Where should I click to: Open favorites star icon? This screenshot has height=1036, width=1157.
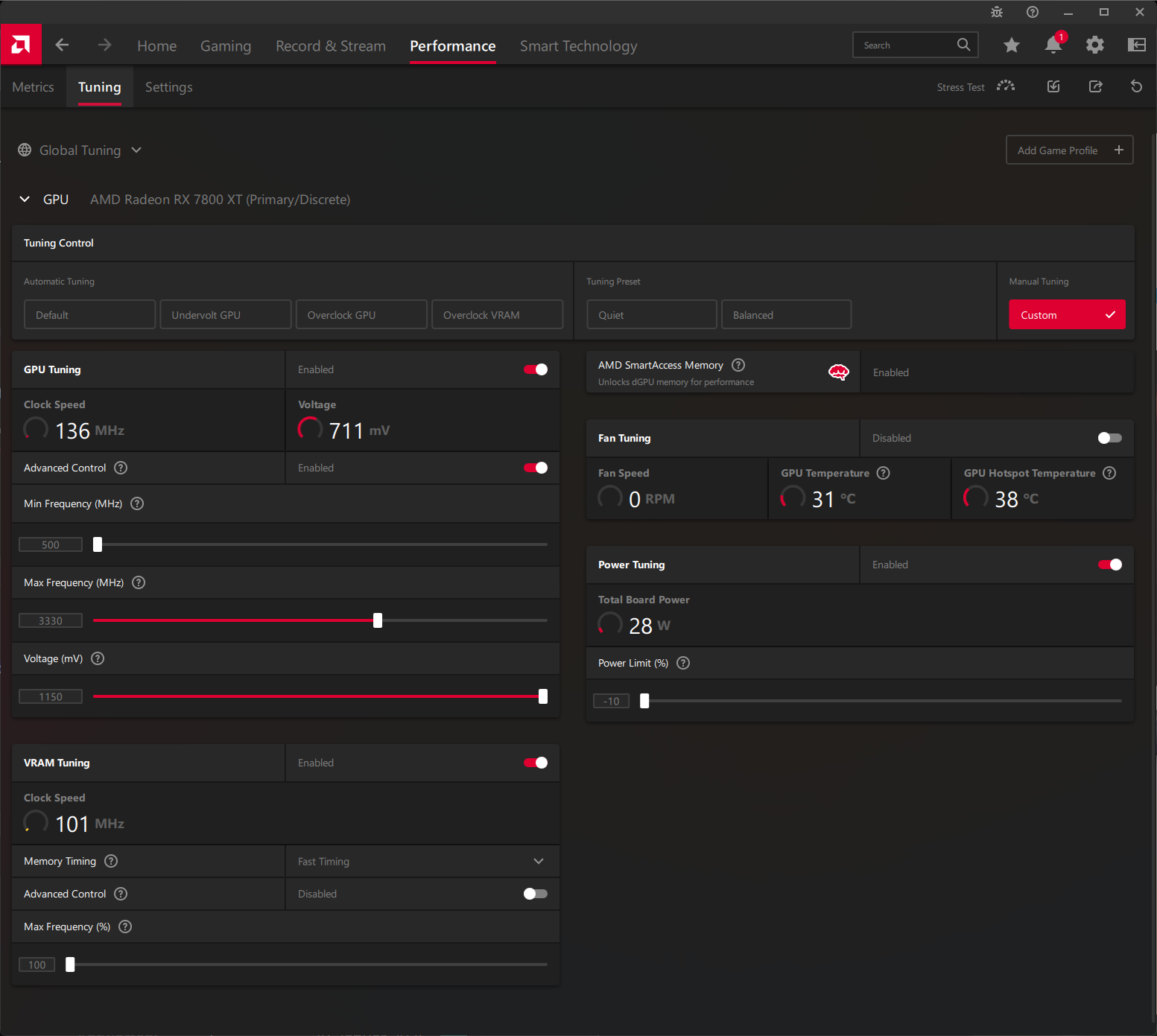pos(1012,45)
